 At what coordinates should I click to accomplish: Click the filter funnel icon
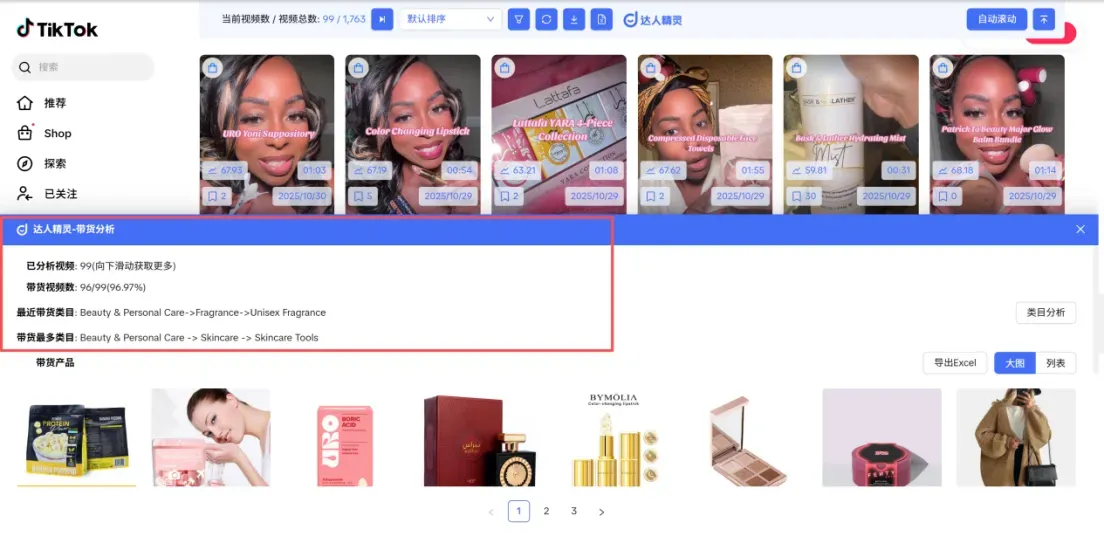click(x=519, y=19)
